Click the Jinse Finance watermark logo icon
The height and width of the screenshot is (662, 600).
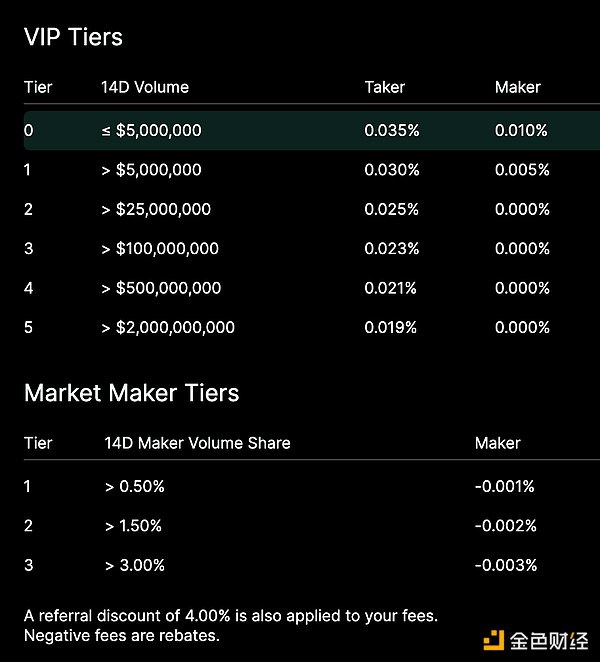pos(494,639)
